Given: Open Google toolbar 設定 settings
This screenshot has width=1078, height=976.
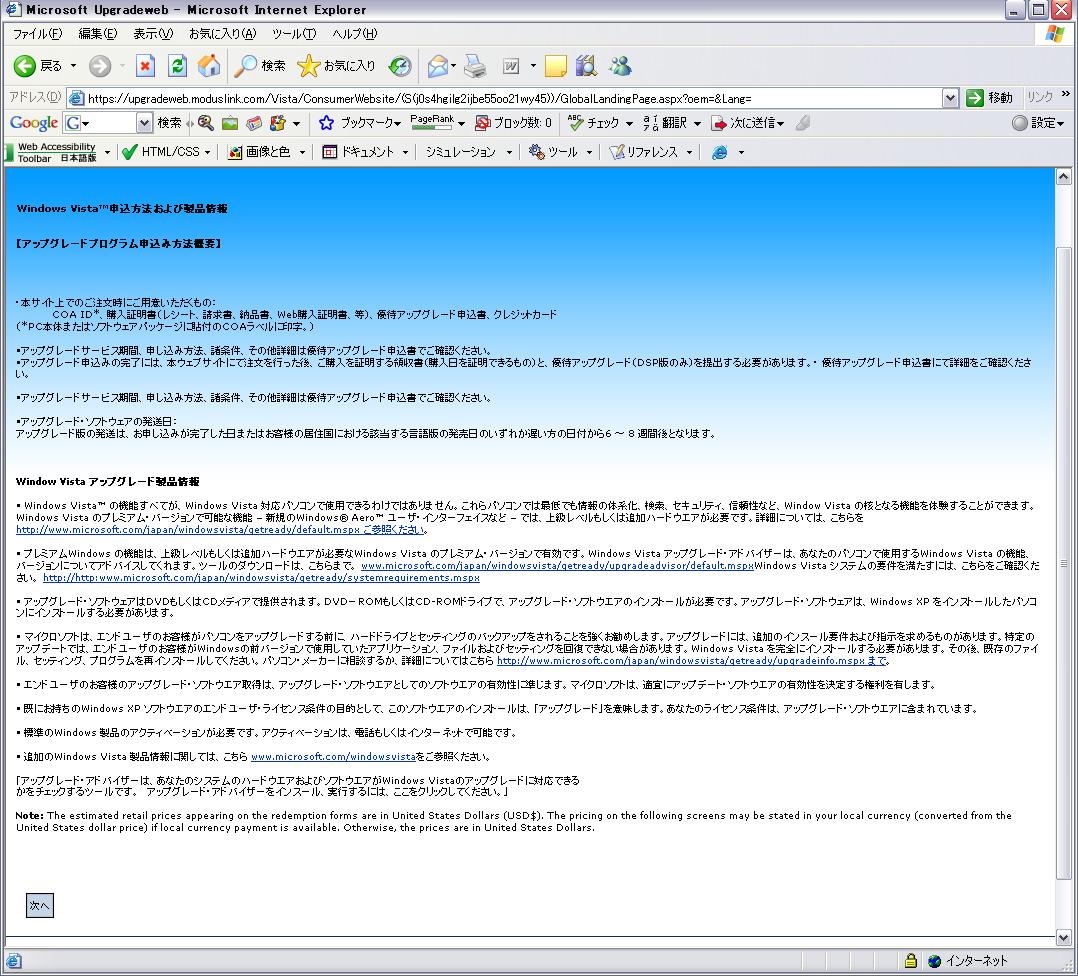Looking at the screenshot, I should pyautogui.click(x=1037, y=123).
